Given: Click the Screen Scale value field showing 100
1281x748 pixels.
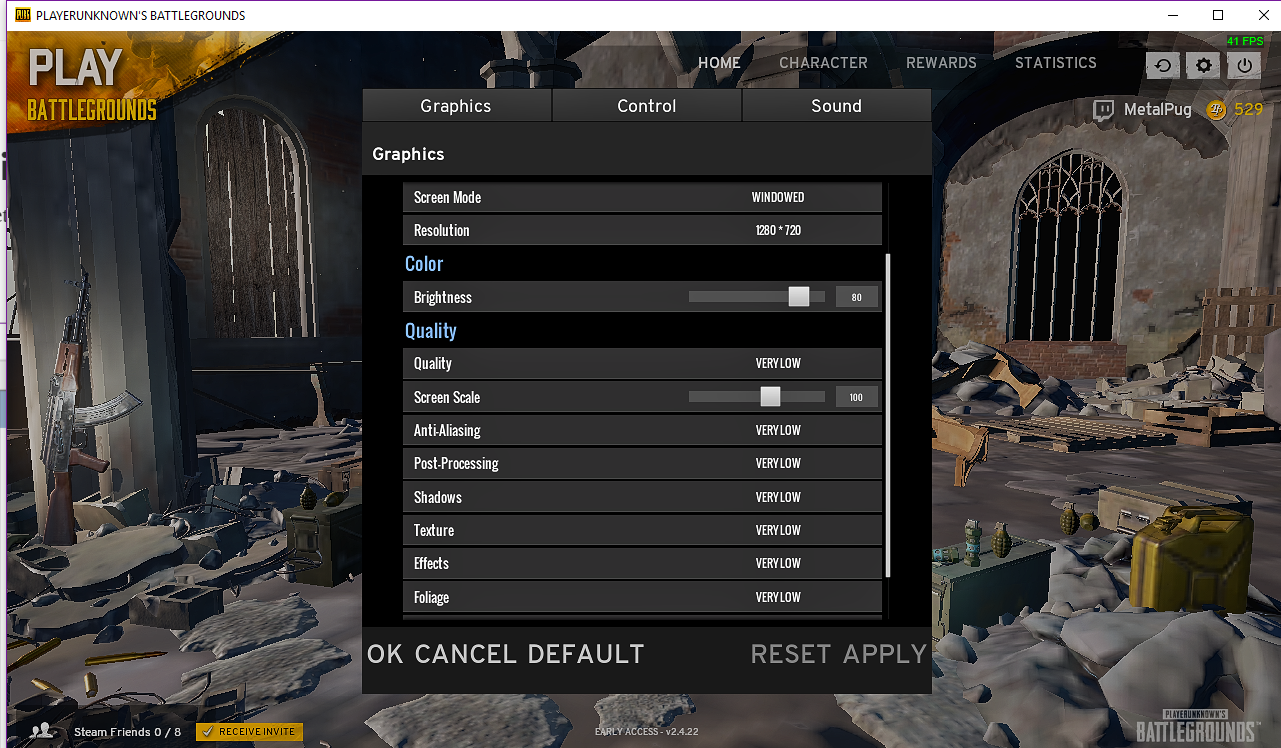Looking at the screenshot, I should click(856, 397).
